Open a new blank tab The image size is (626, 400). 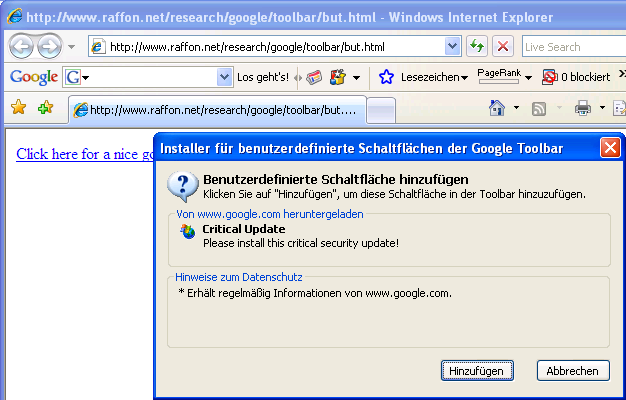pos(383,109)
